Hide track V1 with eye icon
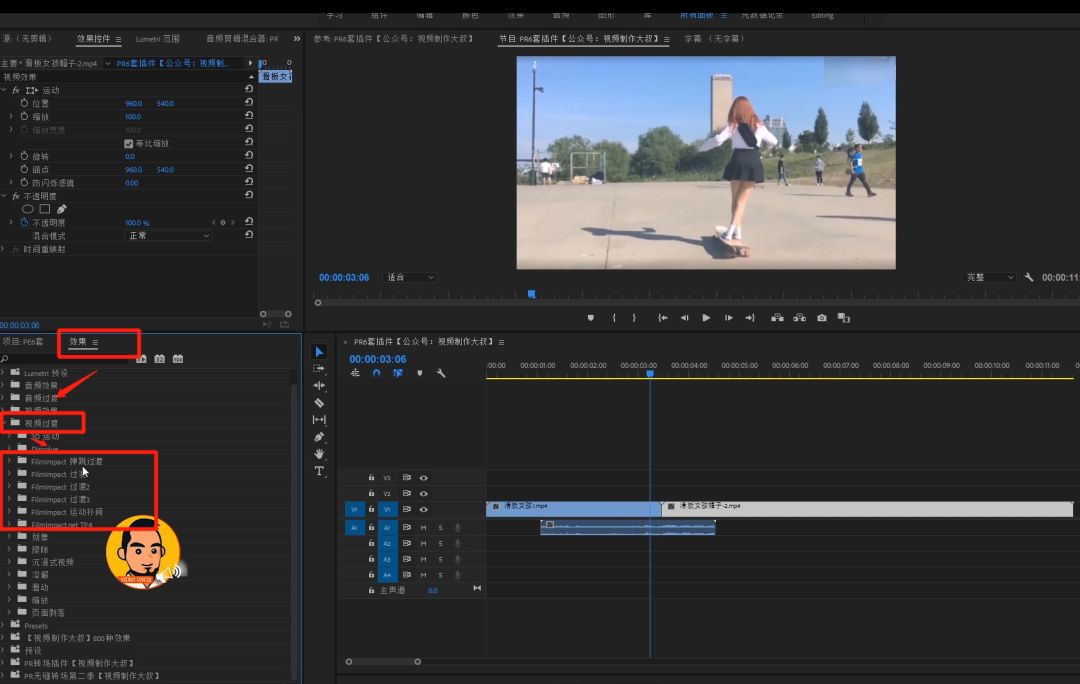1080x684 pixels. point(423,509)
